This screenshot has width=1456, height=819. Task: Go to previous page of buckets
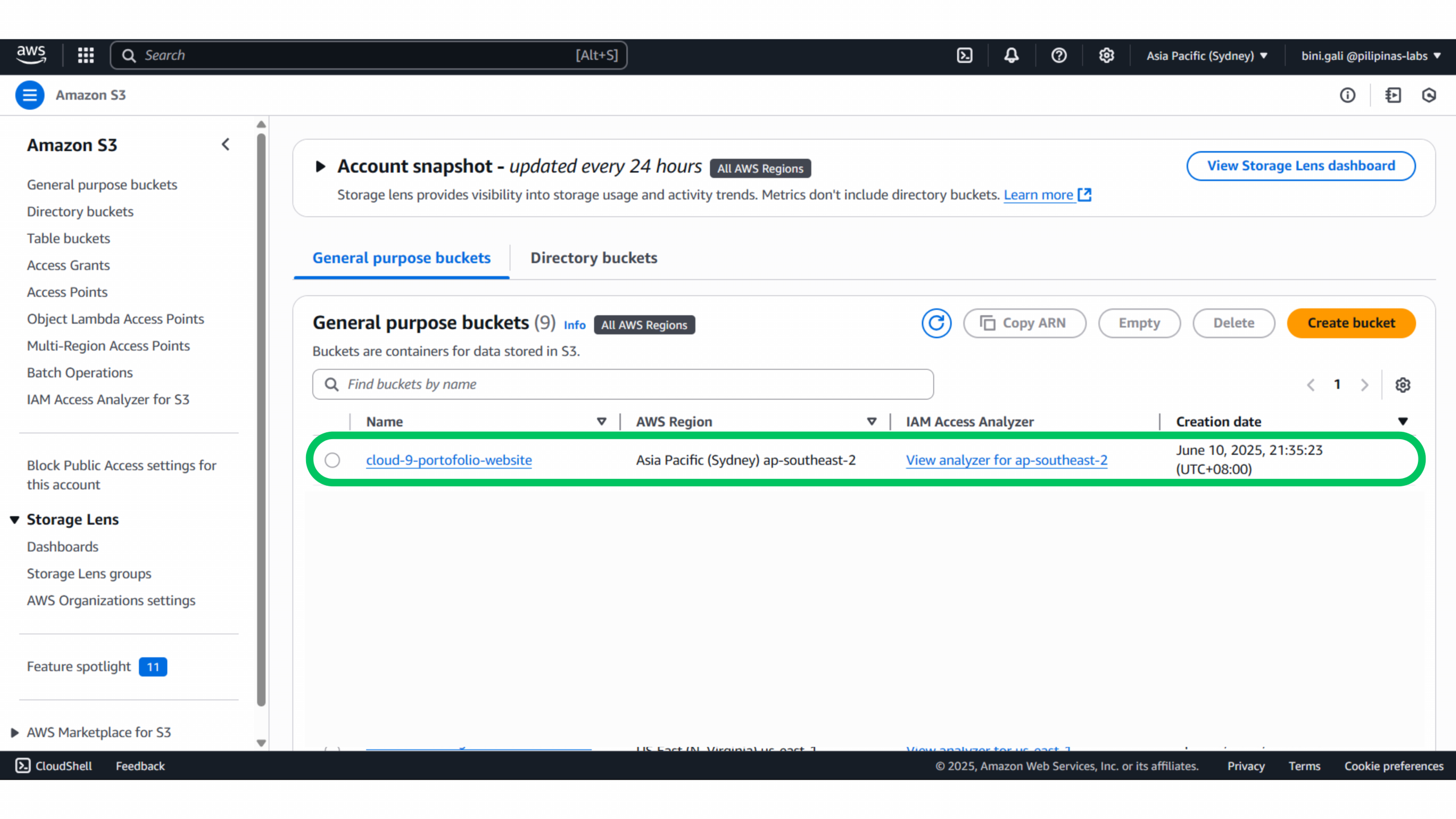(1310, 385)
